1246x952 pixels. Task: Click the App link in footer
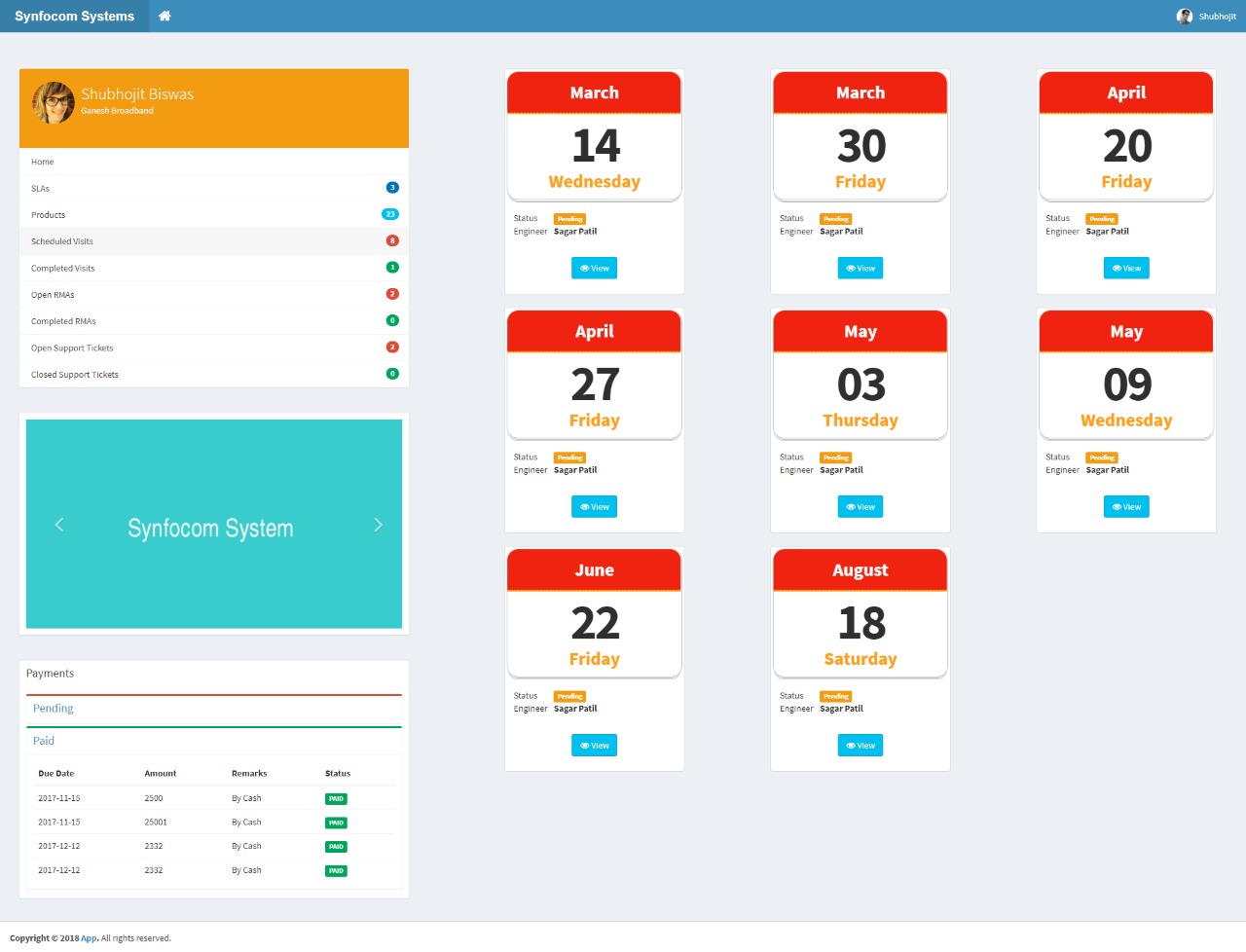tap(89, 938)
